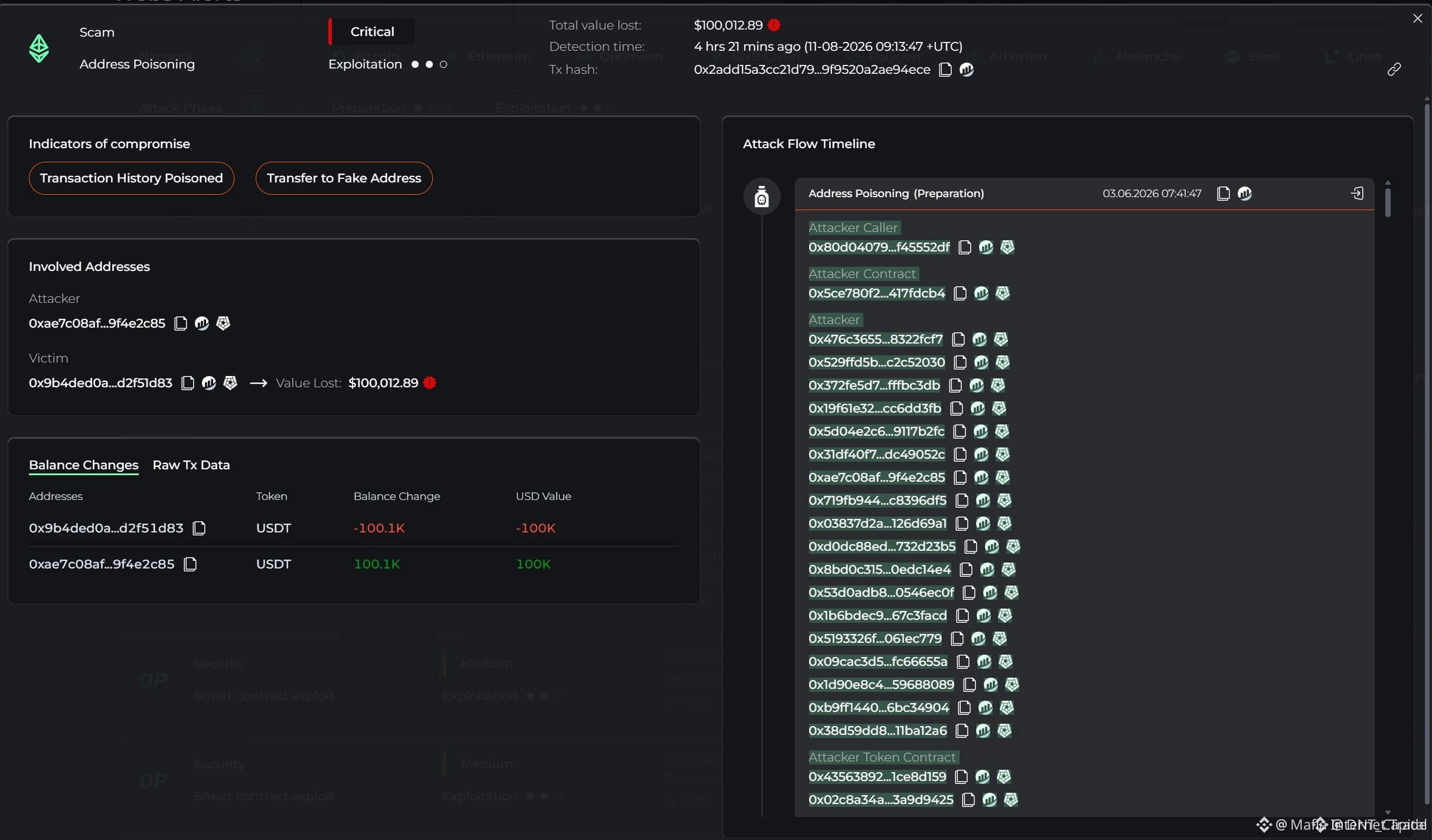Open bar-chart explorer icon for 0x02c8a34a
Viewport: 1432px width, 840px height.
pyautogui.click(x=990, y=800)
